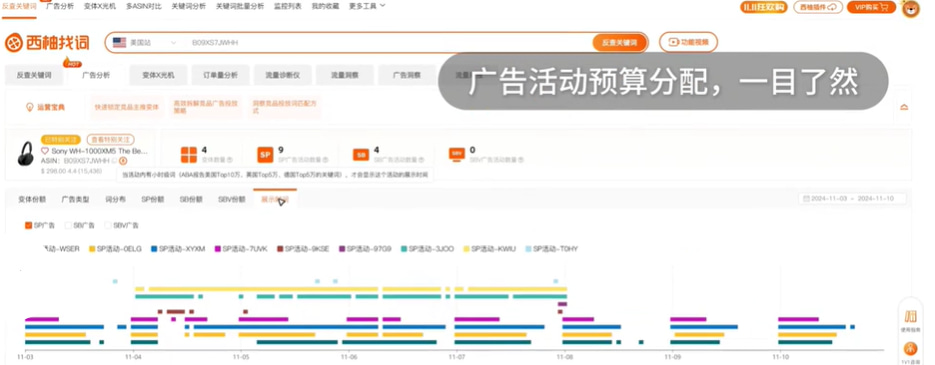
Task: Toggle legend item SP活动-T0HY
Action: tap(551, 249)
